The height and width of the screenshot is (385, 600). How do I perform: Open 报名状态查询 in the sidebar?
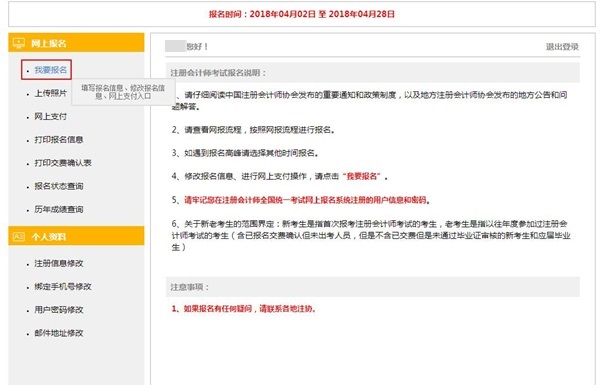[x=59, y=186]
